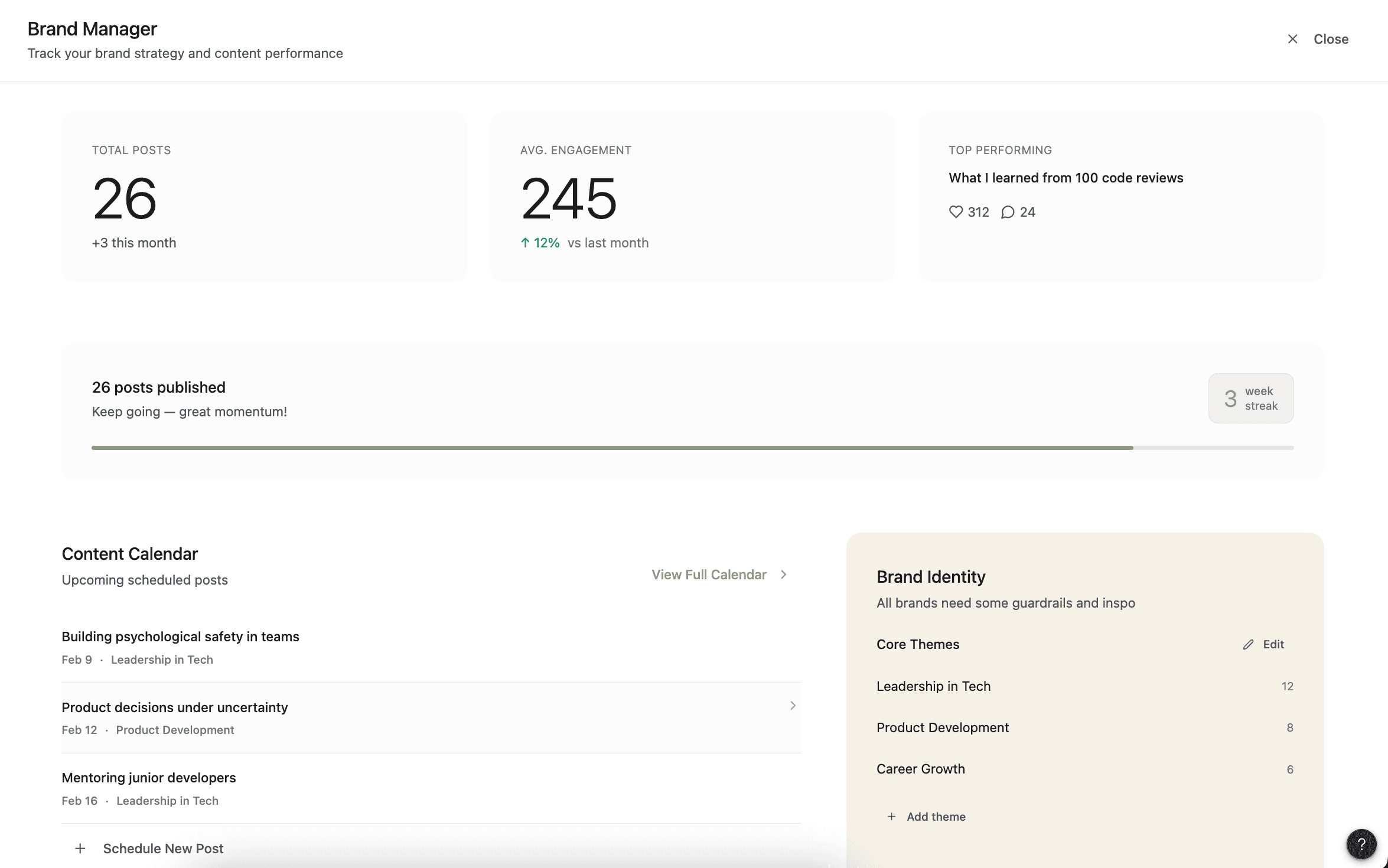Image resolution: width=1388 pixels, height=868 pixels.
Task: Open comments via the speech bubble icon
Action: [1007, 212]
